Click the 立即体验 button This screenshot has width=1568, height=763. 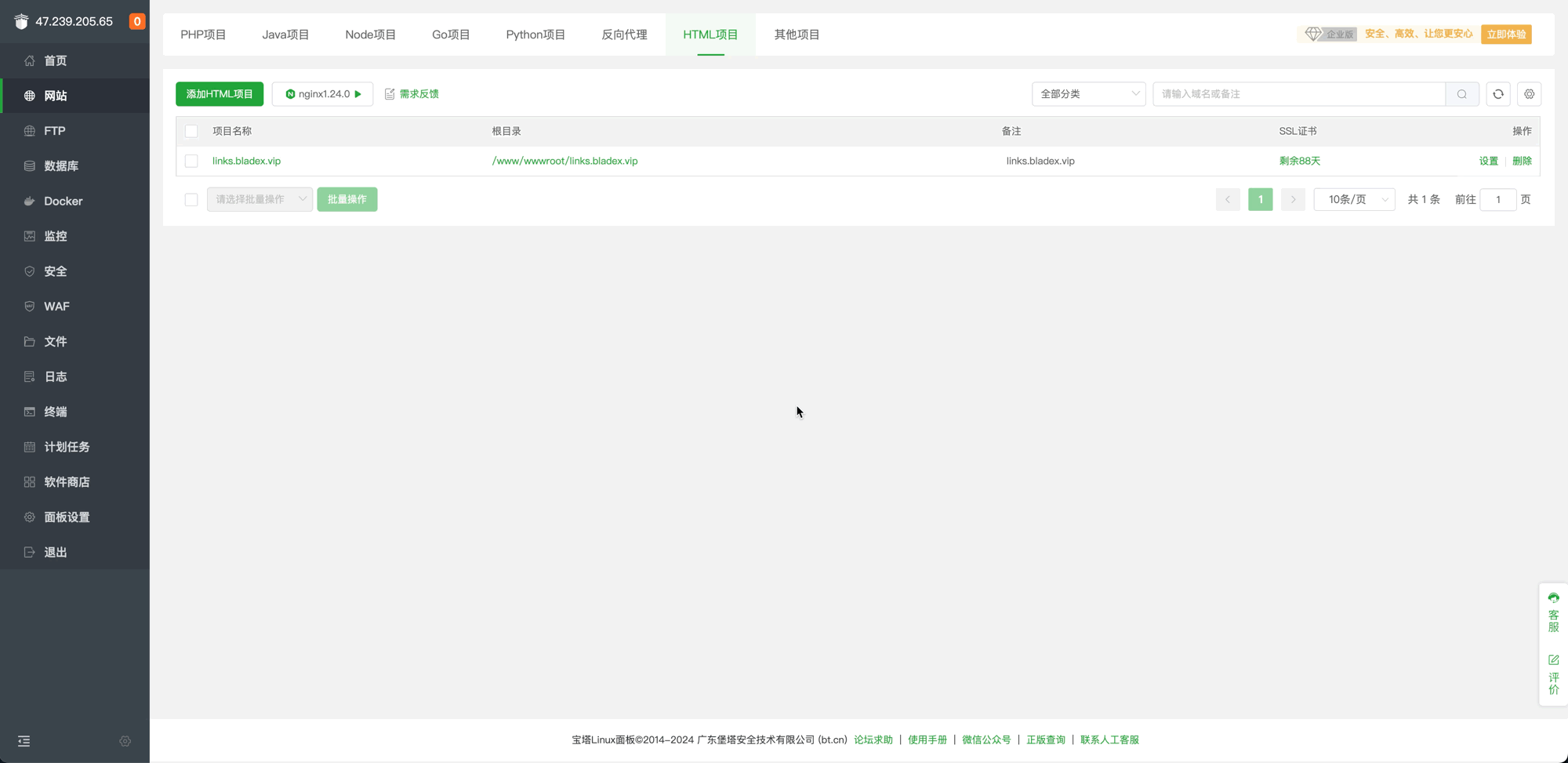coord(1506,34)
